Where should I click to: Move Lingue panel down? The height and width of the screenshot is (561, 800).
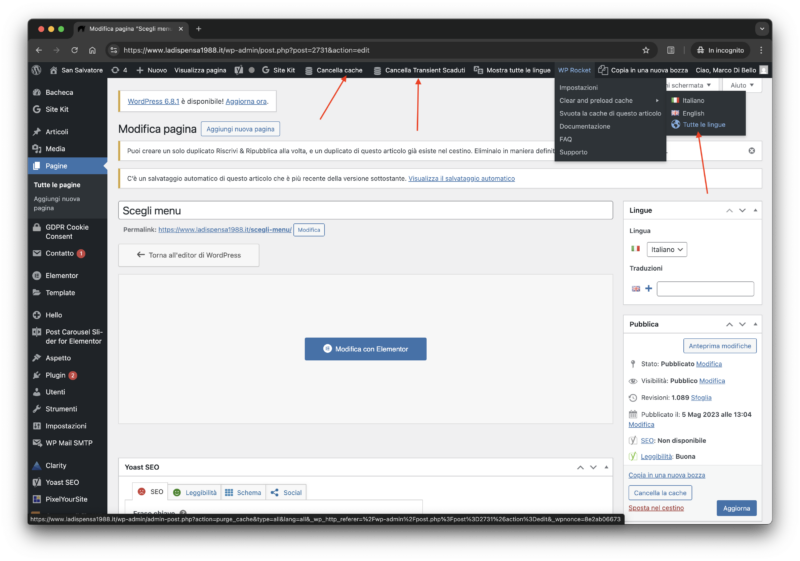(742, 211)
